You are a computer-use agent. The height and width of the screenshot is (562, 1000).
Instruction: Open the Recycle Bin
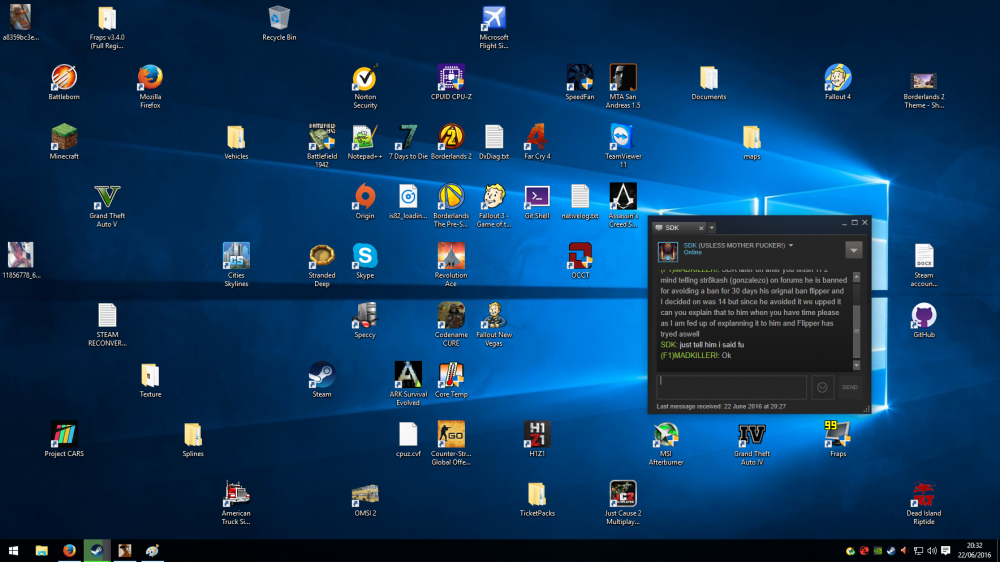point(279,24)
